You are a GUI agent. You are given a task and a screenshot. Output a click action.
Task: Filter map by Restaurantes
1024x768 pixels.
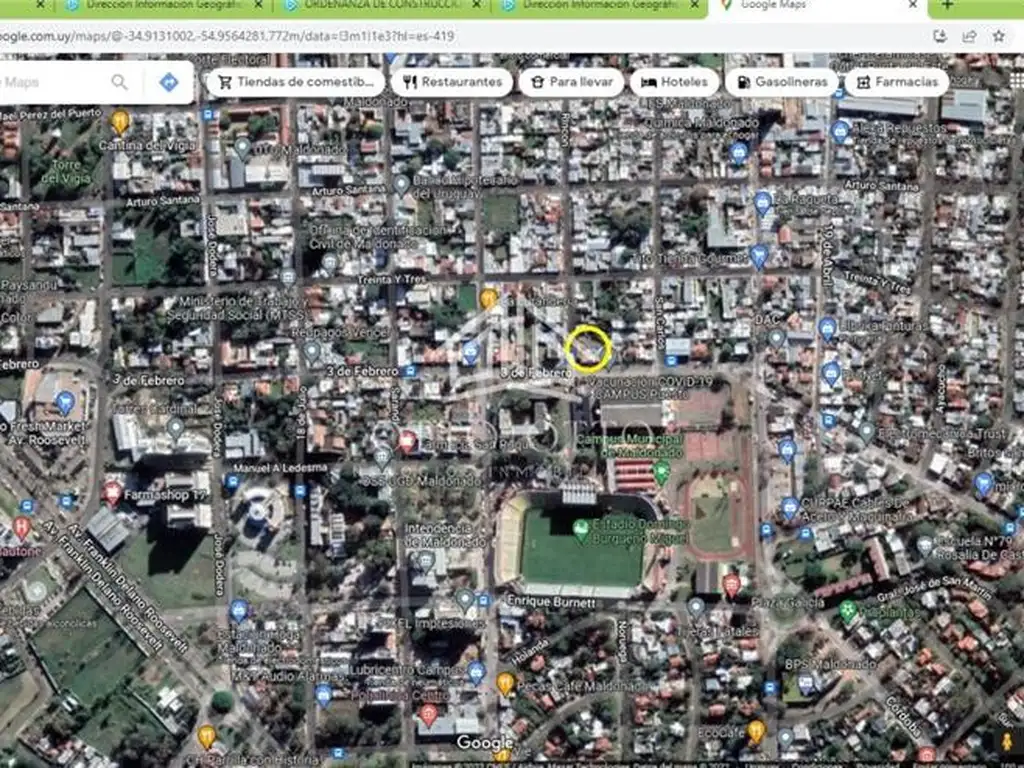pyautogui.click(x=451, y=82)
